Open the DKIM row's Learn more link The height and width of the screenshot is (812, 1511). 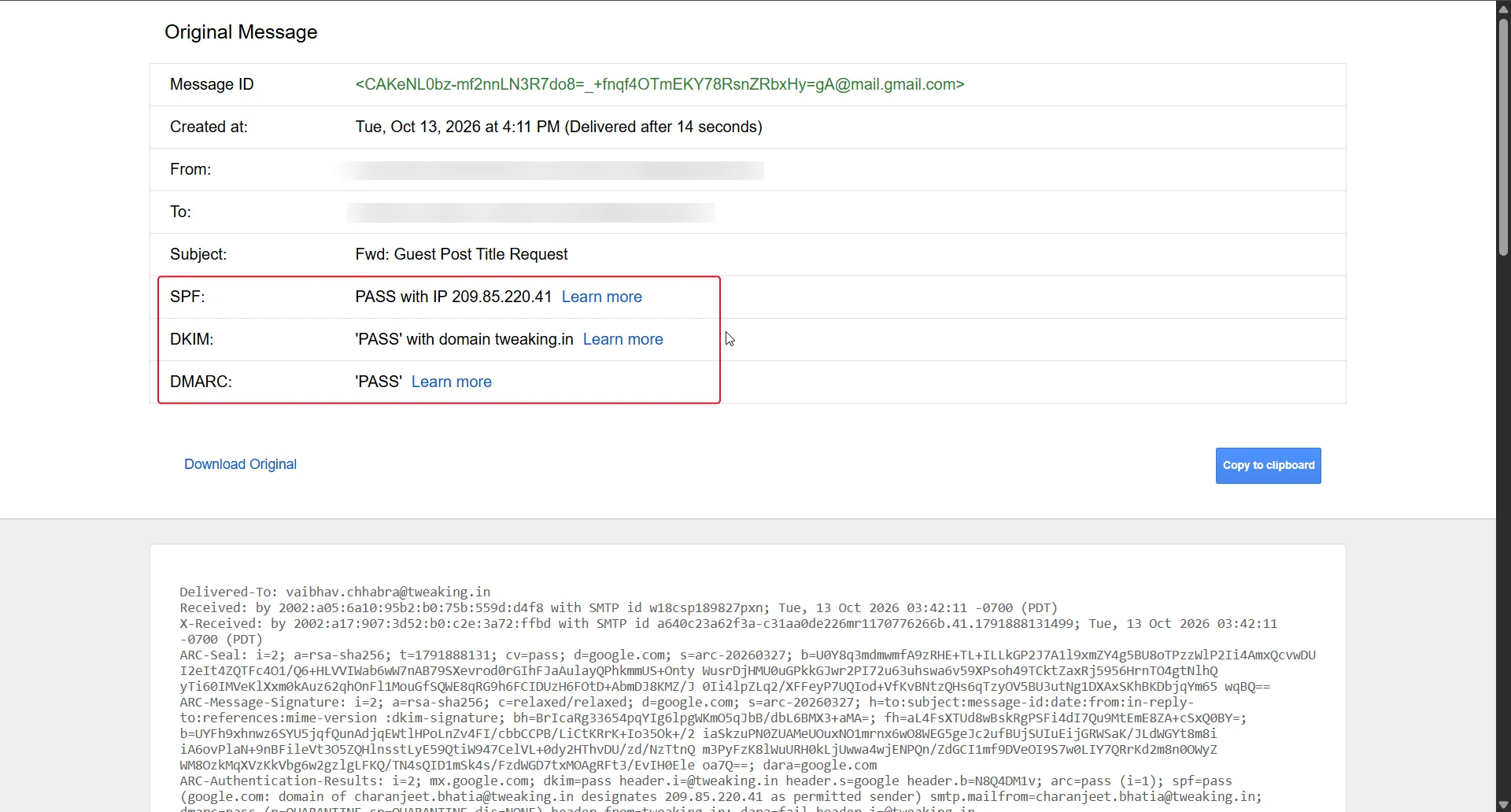[x=623, y=339]
